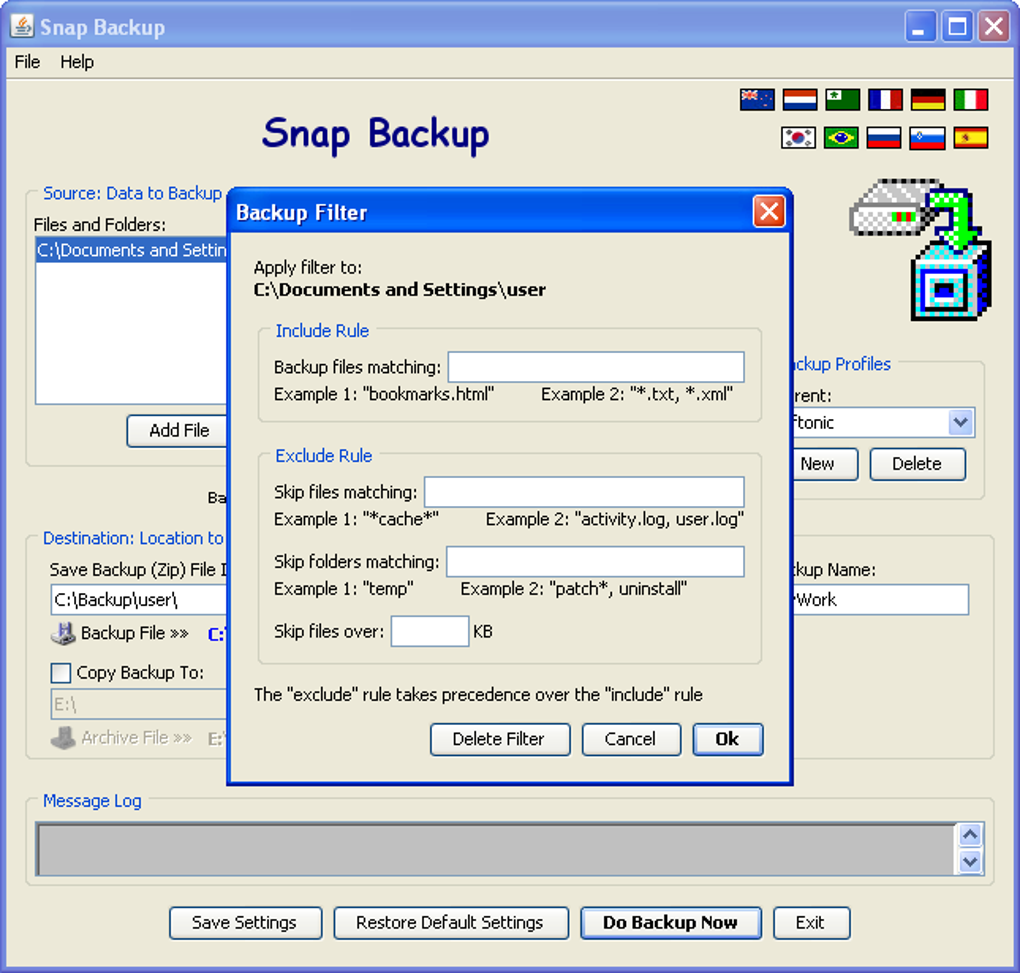Viewport: 1020px width, 973px height.
Task: Open the File menu
Action: tap(27, 62)
